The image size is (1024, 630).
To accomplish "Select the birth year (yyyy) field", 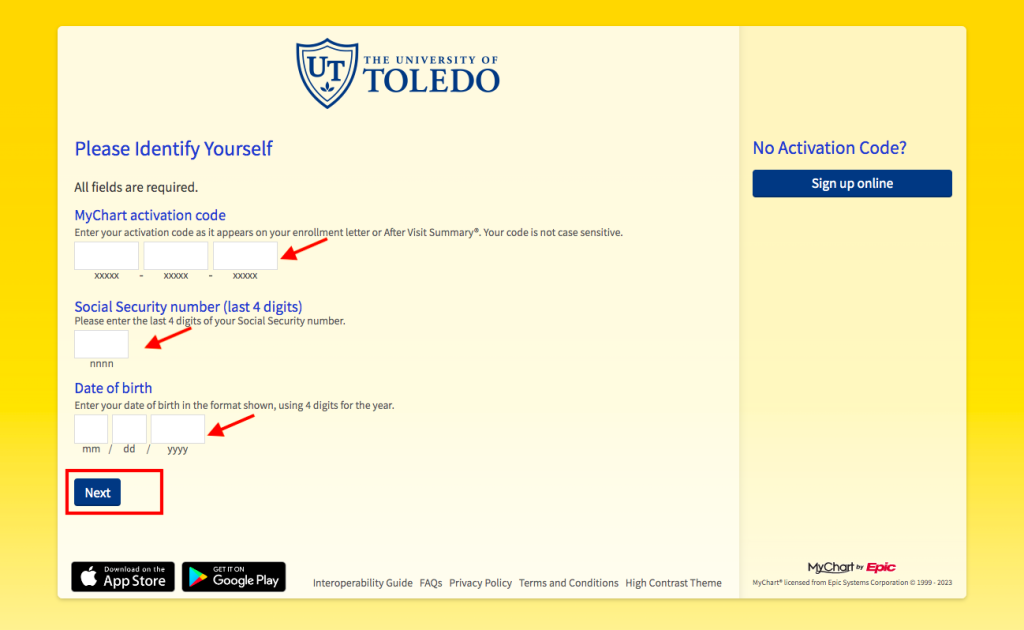I will pyautogui.click(x=178, y=429).
